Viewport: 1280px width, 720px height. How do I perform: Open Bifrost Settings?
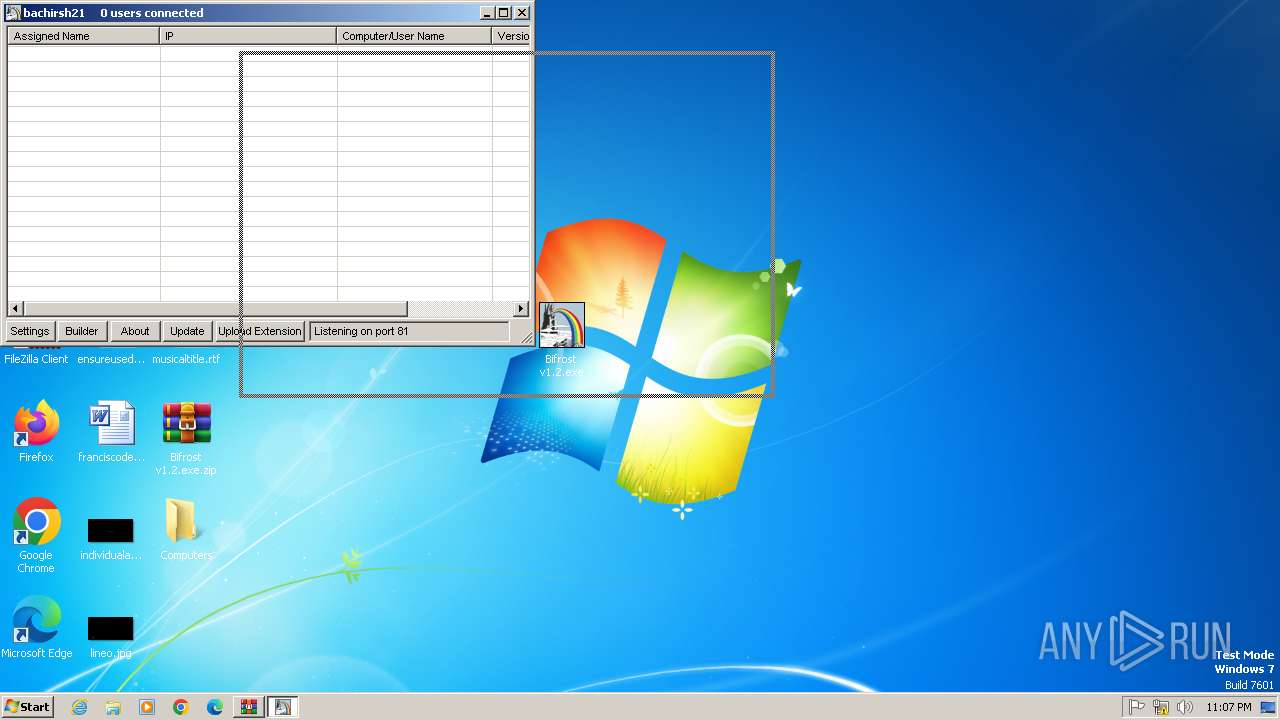click(x=29, y=331)
